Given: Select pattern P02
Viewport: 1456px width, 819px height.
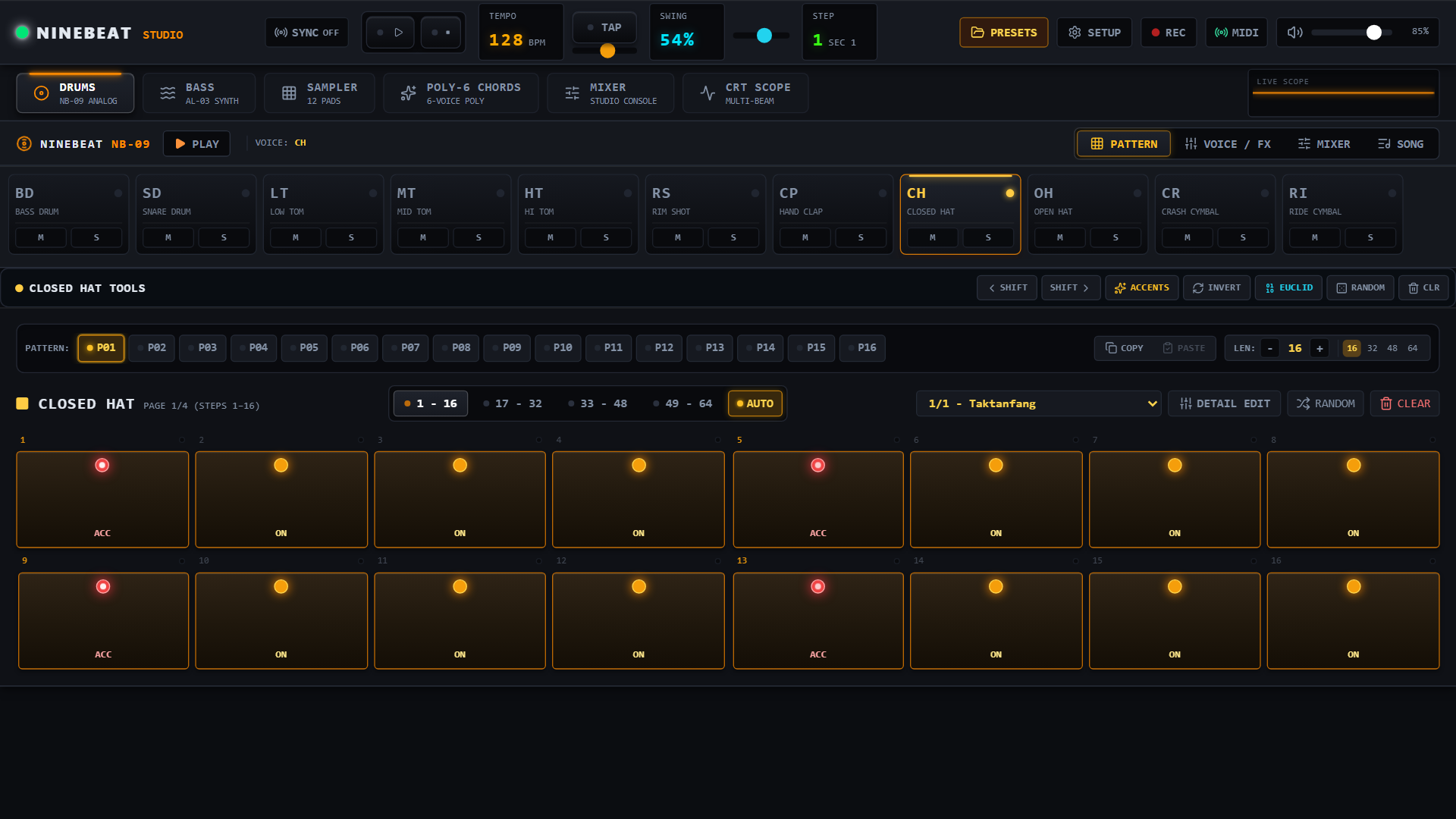Looking at the screenshot, I should point(152,348).
